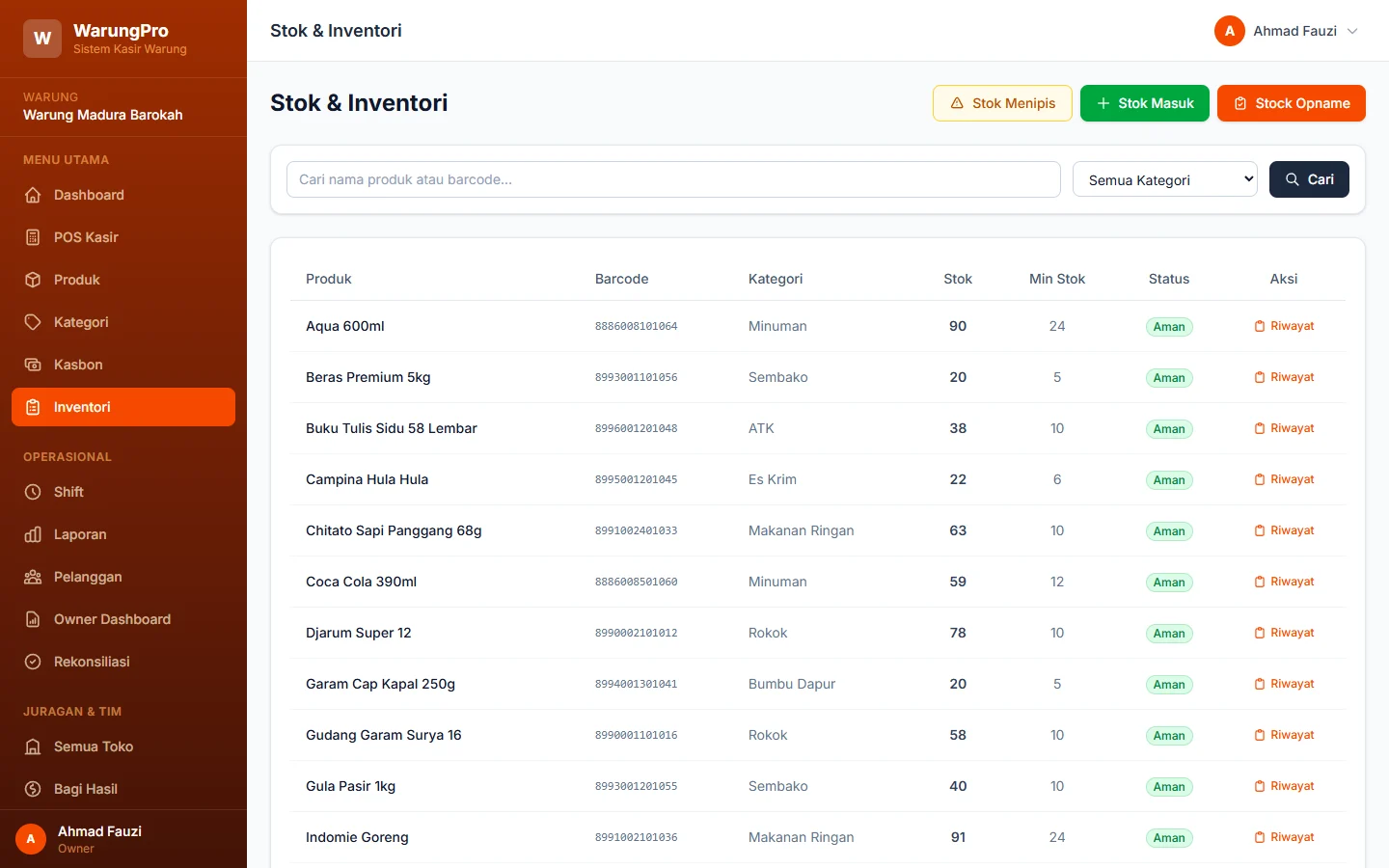Click the WarungPro W logo icon
The height and width of the screenshot is (868, 1389).
42,39
